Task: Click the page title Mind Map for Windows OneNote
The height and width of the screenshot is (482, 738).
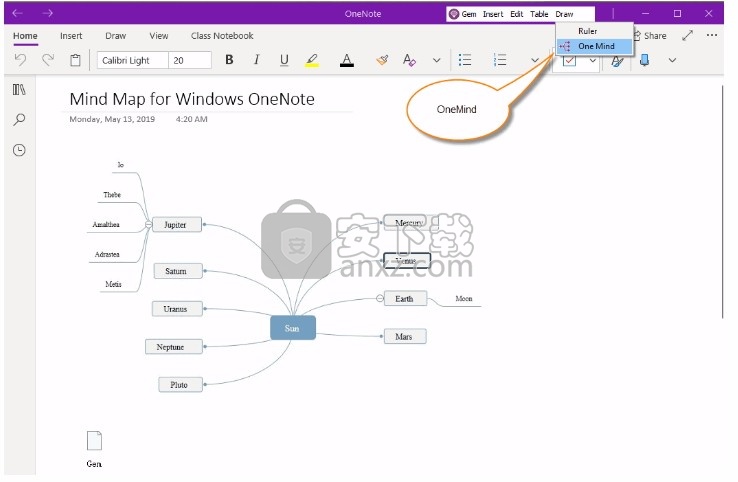Action: 192,99
